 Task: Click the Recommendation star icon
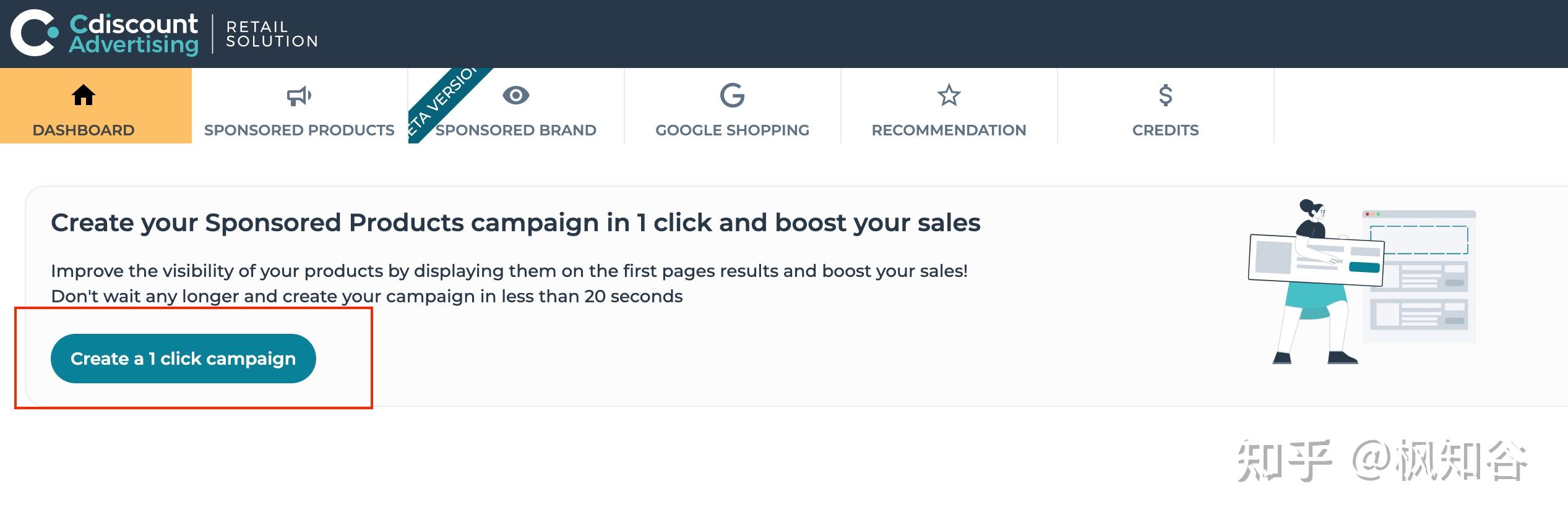949,95
